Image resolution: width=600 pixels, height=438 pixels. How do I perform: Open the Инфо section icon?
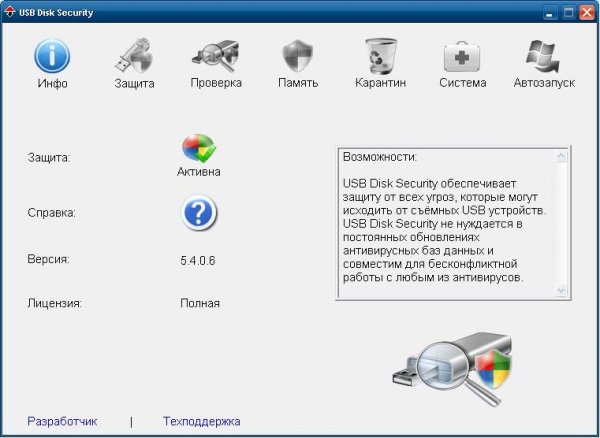click(x=52, y=56)
